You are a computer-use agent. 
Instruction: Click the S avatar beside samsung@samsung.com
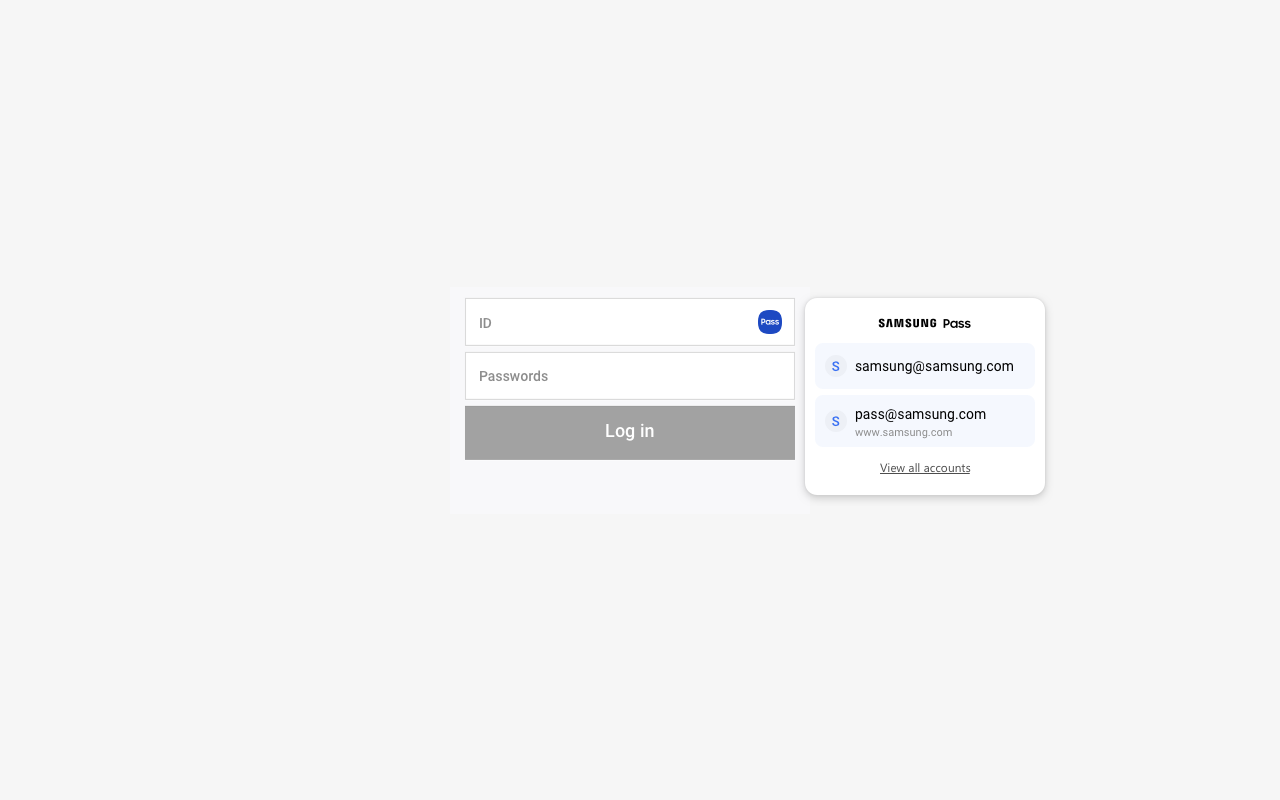836,366
